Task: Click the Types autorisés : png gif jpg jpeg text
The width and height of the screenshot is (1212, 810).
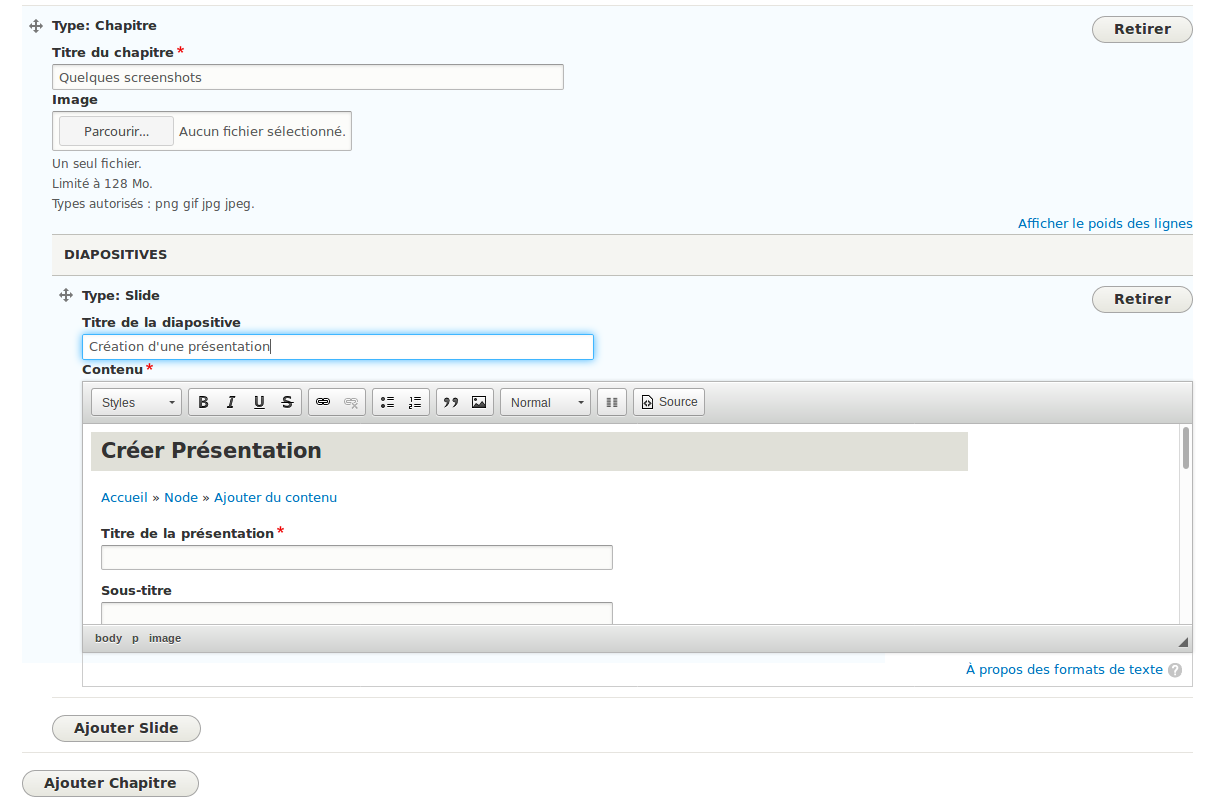Action: (x=153, y=204)
